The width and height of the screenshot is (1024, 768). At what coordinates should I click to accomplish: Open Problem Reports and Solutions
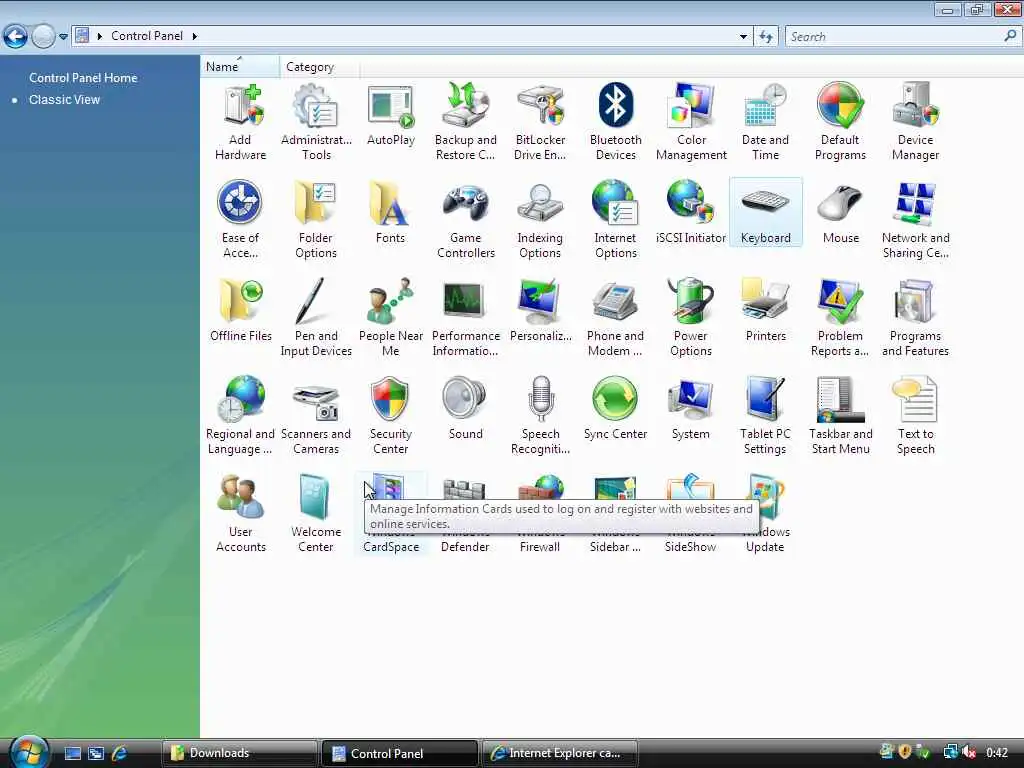click(840, 318)
